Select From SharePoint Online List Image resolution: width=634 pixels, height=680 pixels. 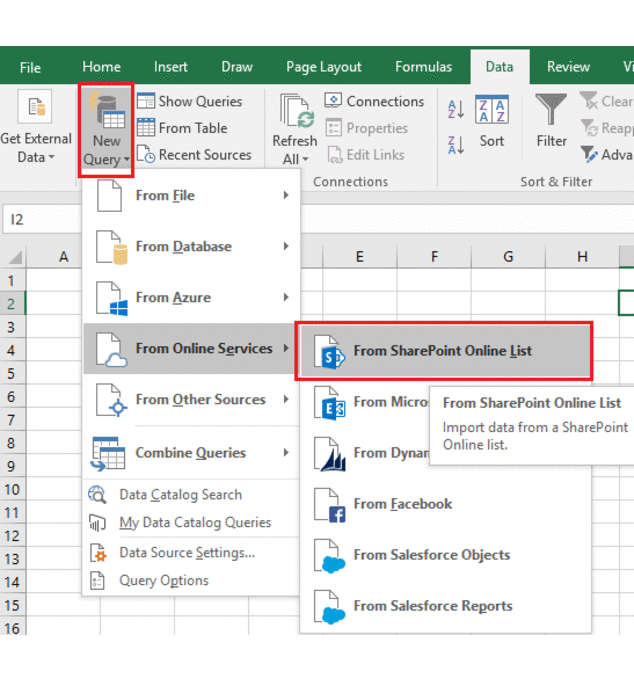coord(445,351)
